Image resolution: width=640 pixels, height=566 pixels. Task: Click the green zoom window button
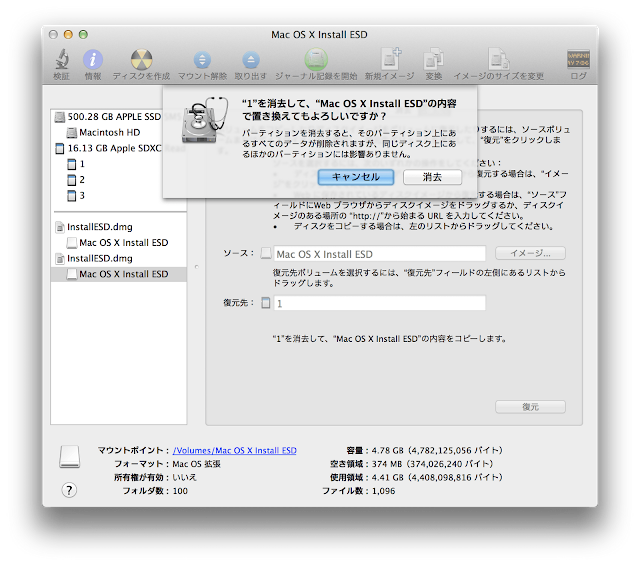[x=83, y=35]
